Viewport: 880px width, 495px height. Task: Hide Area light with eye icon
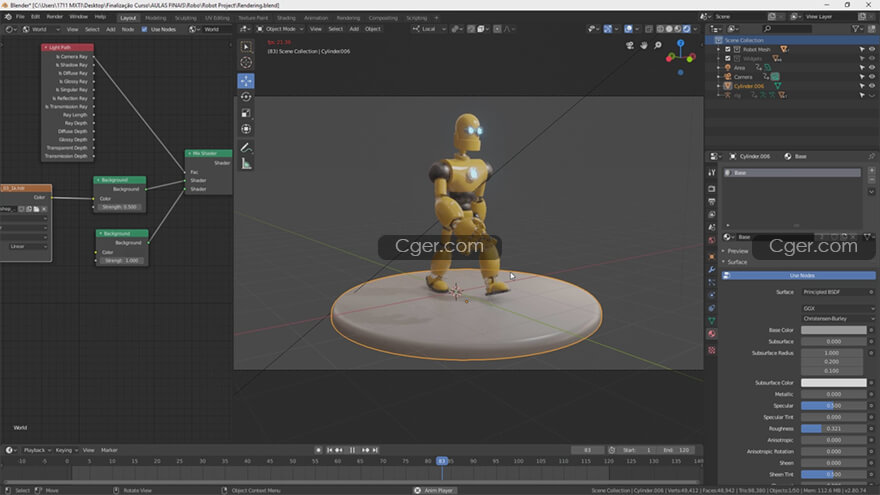pyautogui.click(x=872, y=67)
